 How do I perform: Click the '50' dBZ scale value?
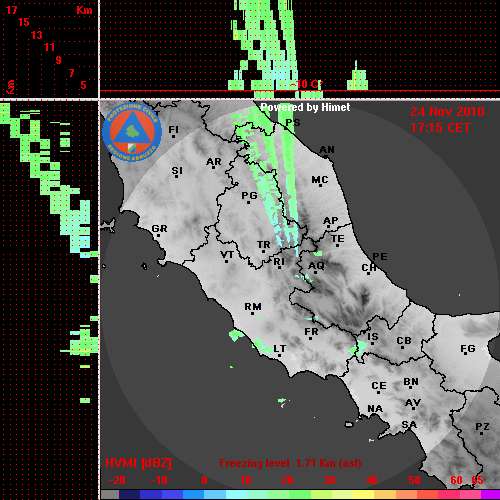coord(414,480)
